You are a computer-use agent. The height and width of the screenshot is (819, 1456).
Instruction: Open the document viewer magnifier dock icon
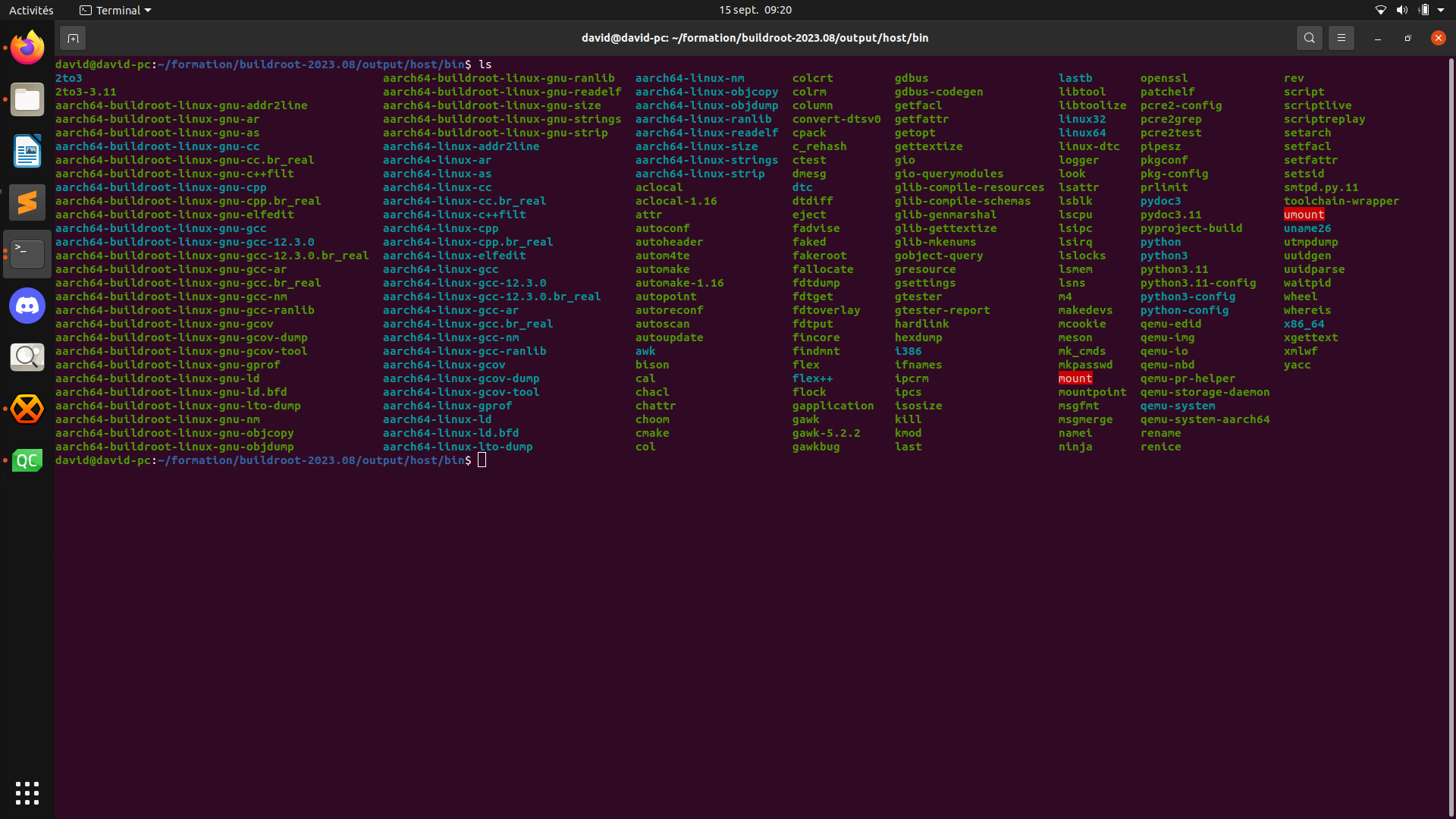[27, 357]
